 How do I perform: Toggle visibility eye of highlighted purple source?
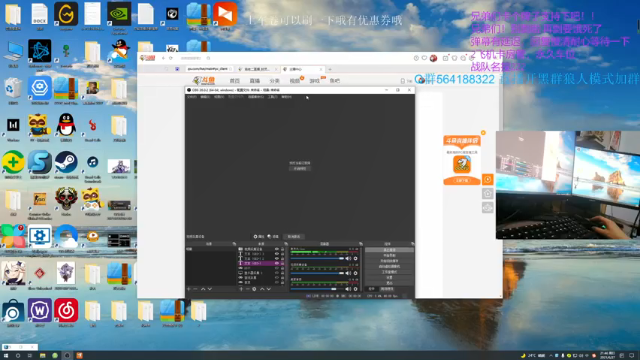pyautogui.click(x=277, y=263)
